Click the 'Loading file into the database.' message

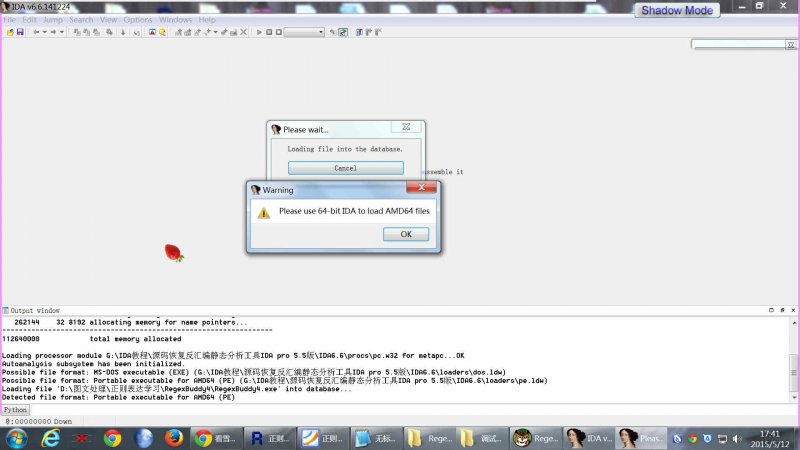click(345, 149)
